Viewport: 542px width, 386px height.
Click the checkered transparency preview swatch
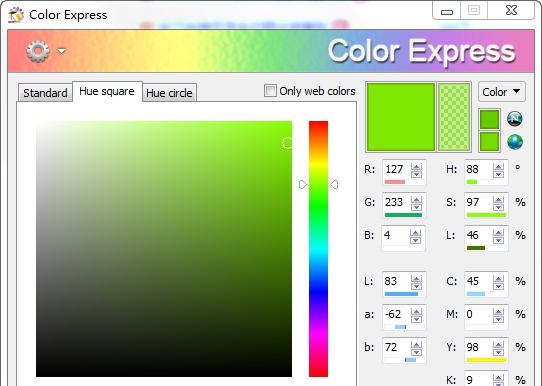(454, 117)
